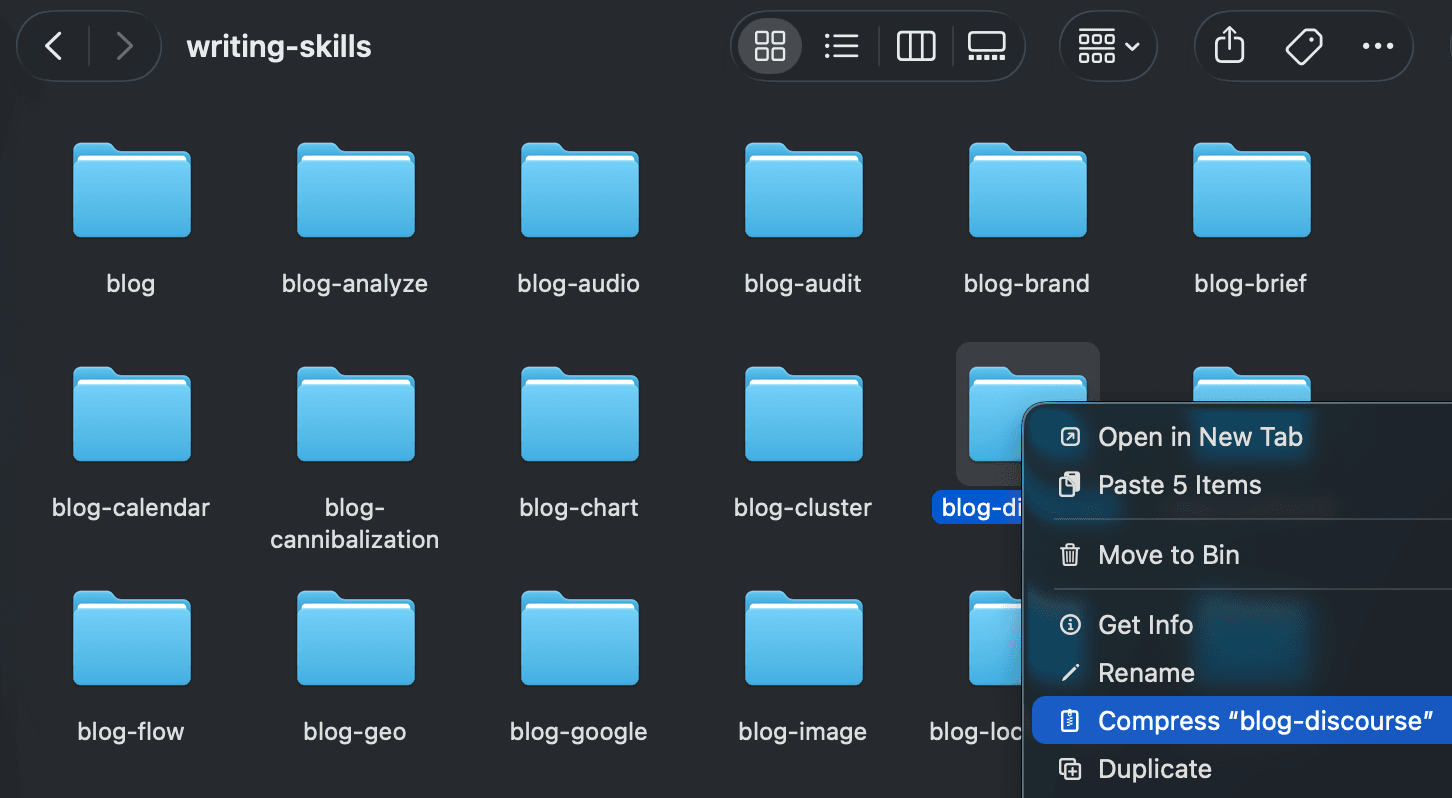Select the blog-cannibalization folder icon
1452x798 pixels.
355,414
